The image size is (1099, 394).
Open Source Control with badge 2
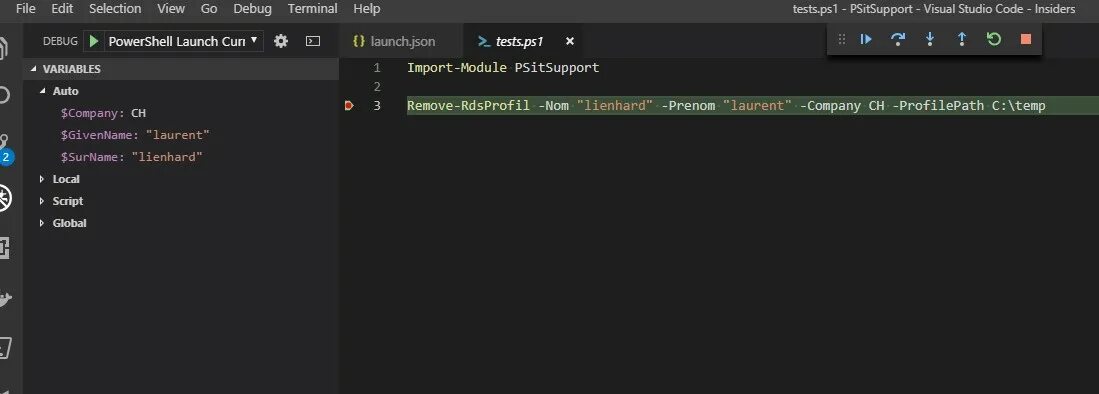tap(5, 149)
